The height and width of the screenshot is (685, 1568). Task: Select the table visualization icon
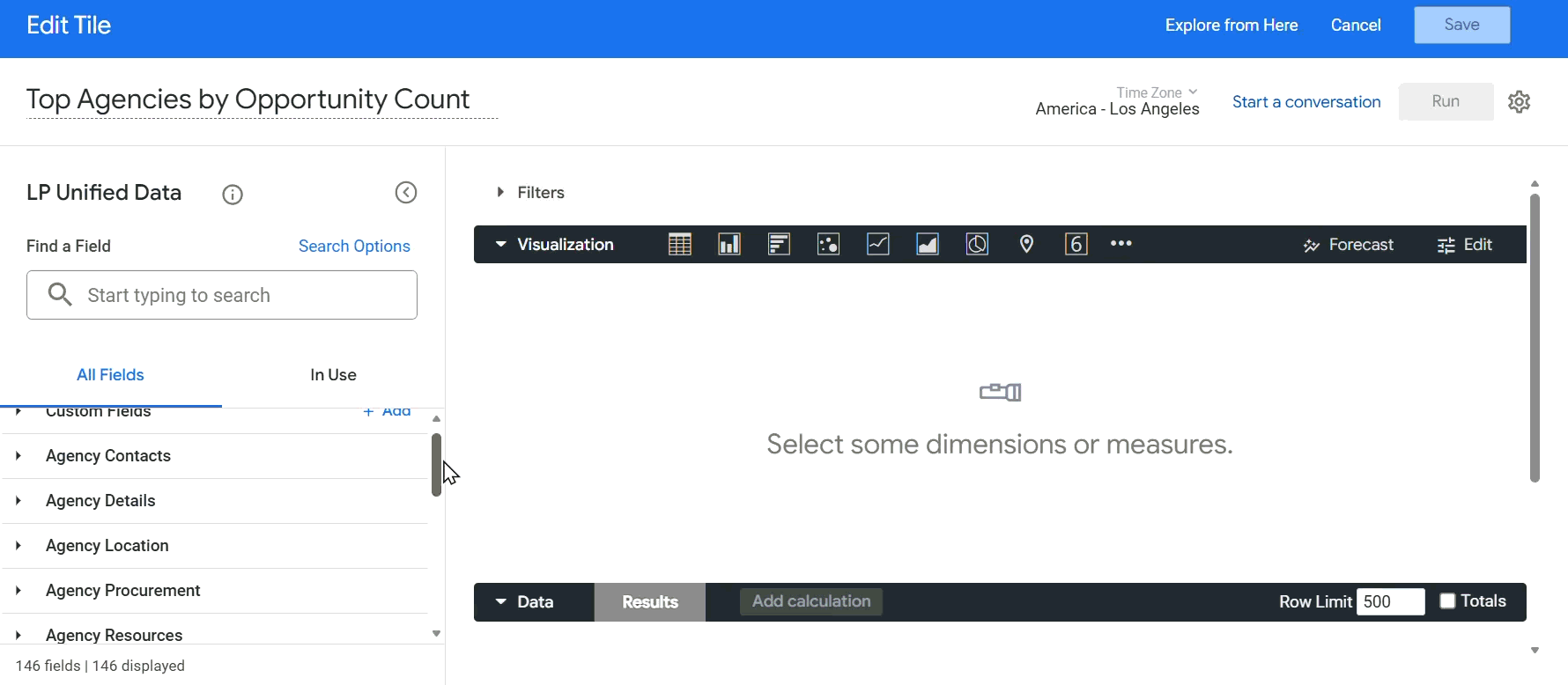click(x=680, y=245)
